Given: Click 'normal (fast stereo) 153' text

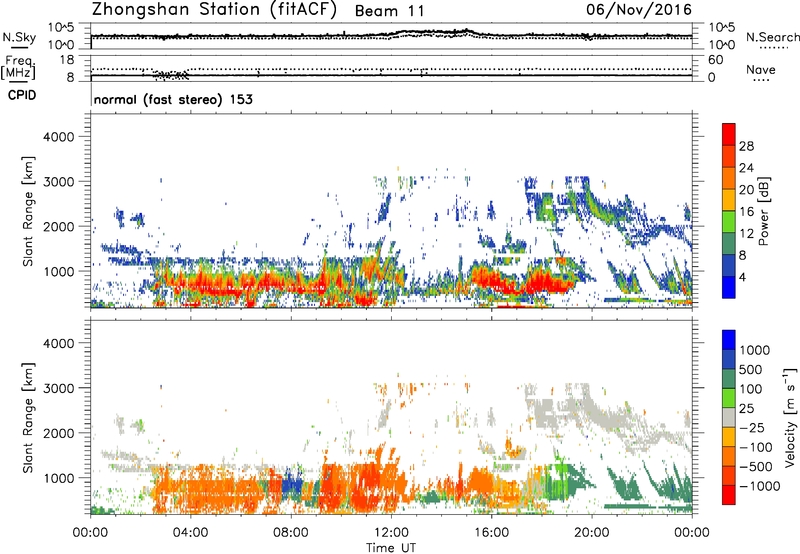Looking at the screenshot, I should [173, 99].
